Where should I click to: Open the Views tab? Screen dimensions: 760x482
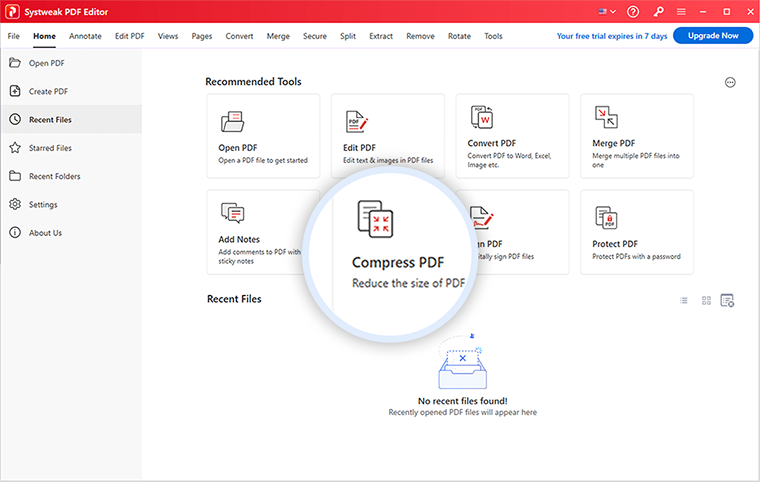tap(168, 36)
